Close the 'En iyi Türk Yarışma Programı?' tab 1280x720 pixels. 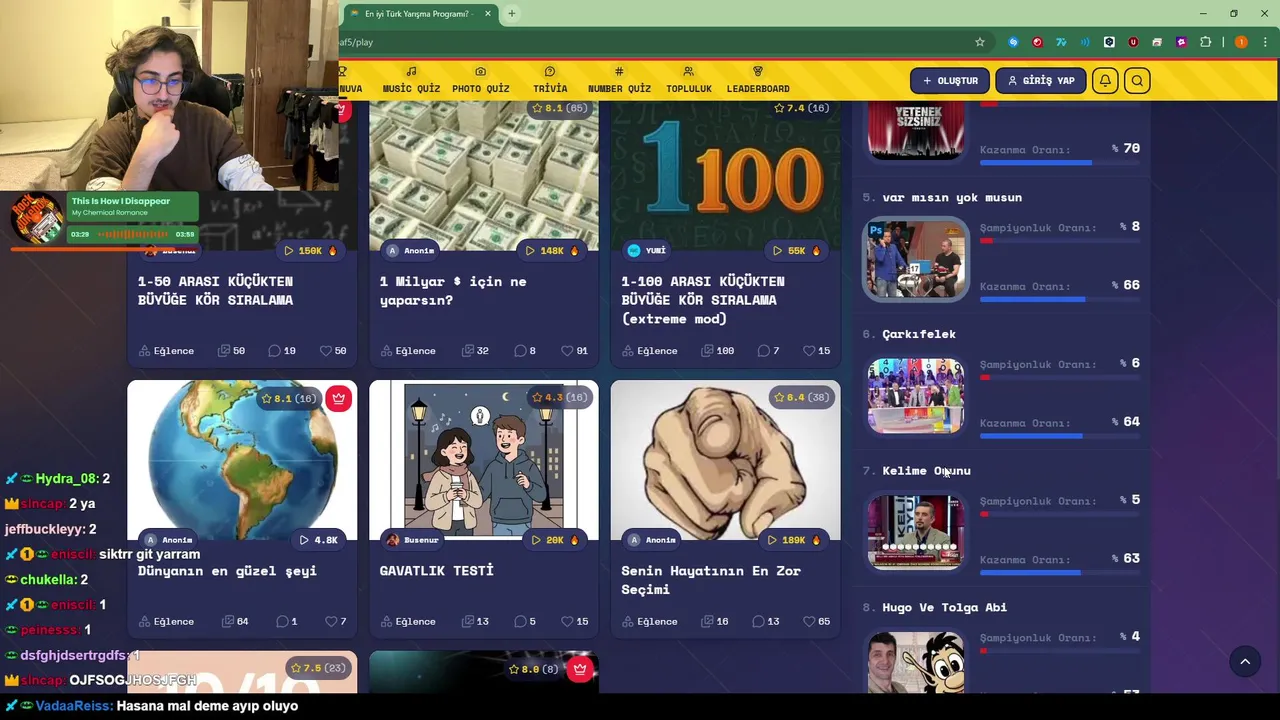tap(488, 13)
